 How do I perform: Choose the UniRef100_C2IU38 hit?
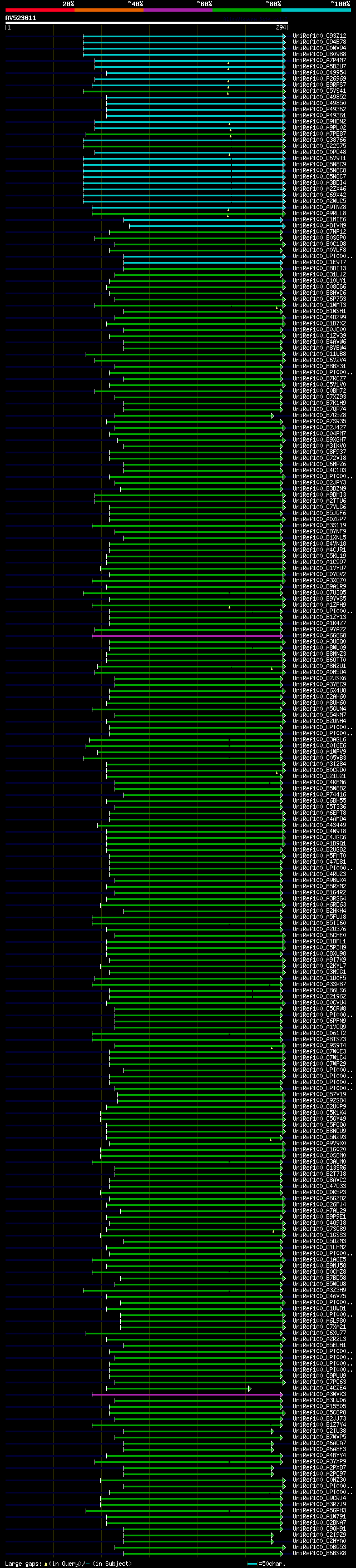click(319, 1431)
